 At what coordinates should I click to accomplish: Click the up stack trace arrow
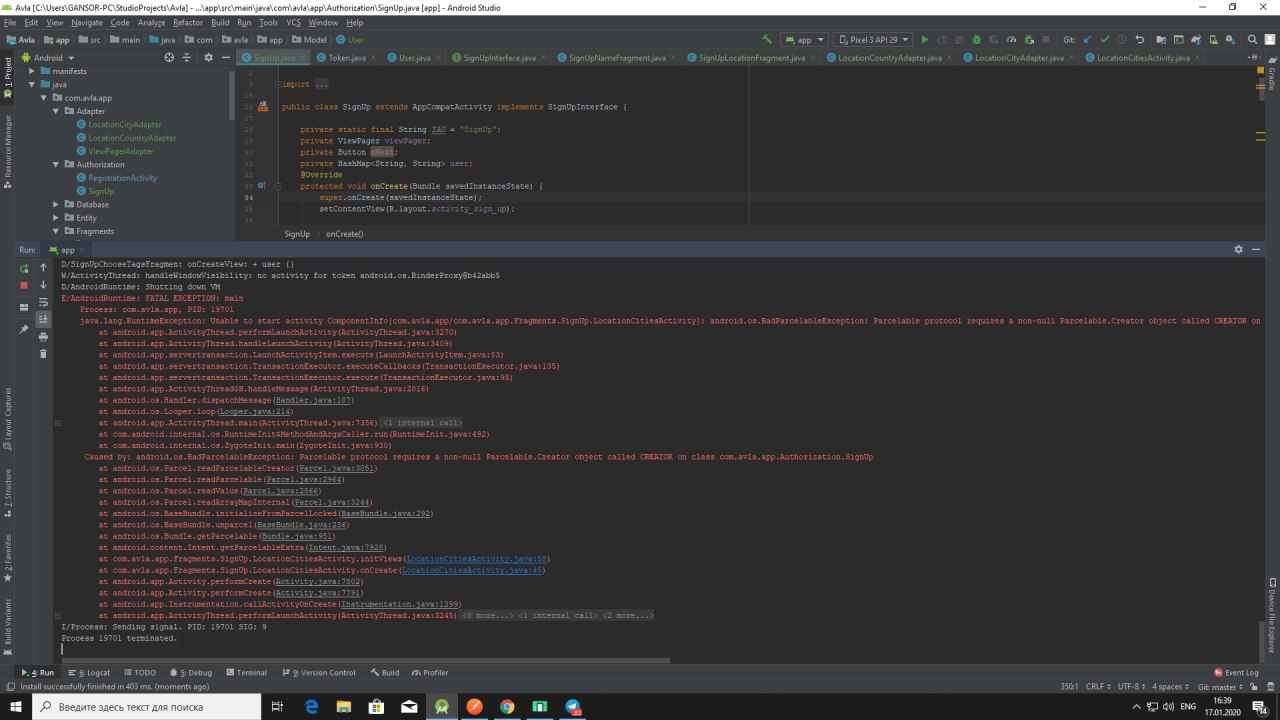tap(43, 268)
